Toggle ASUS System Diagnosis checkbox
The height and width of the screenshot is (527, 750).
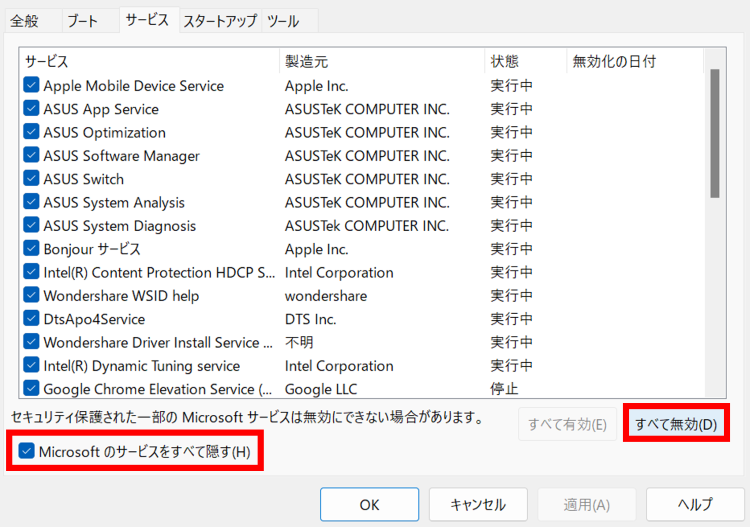click(x=31, y=225)
